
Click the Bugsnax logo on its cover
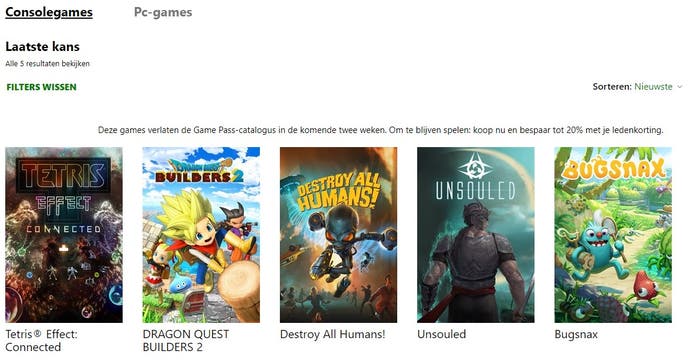(x=613, y=169)
